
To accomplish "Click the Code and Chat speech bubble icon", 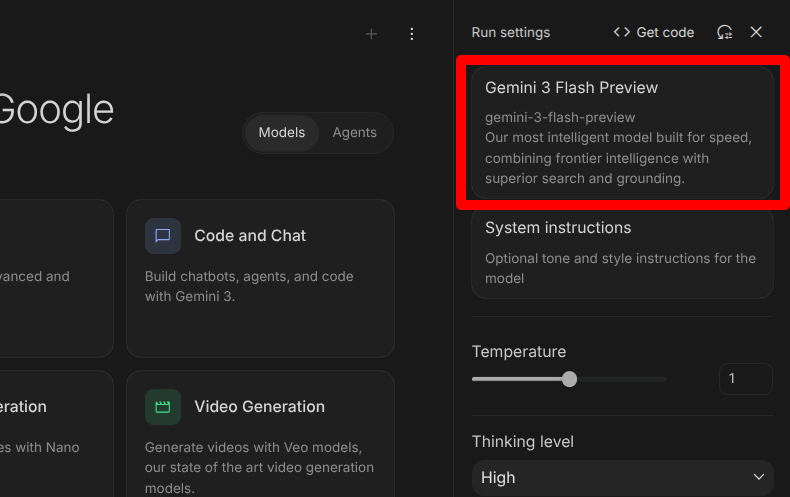I will (x=163, y=235).
